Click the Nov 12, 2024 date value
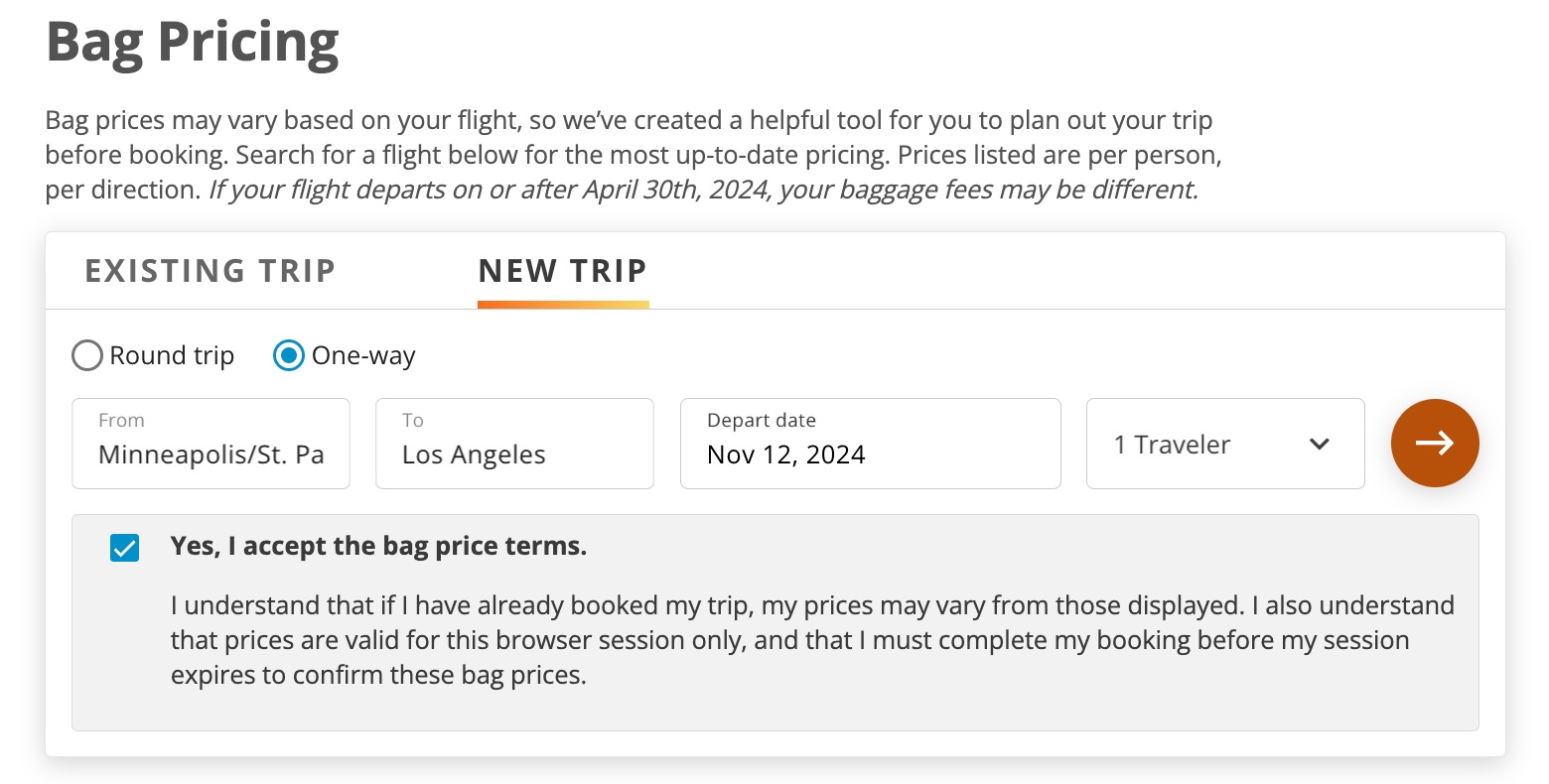This screenshot has width=1549, height=784. (x=785, y=455)
